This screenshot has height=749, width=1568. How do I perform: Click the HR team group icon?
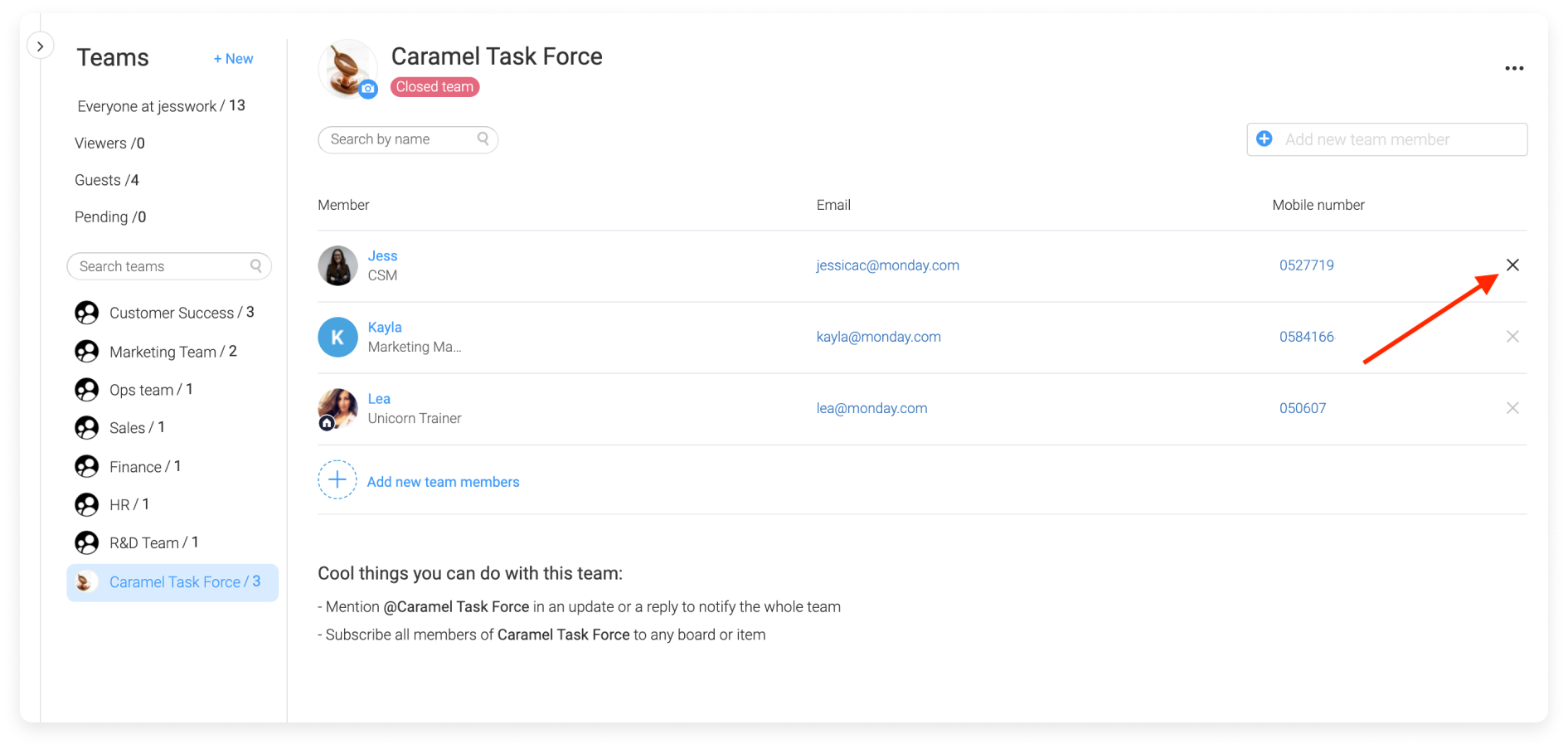point(86,504)
